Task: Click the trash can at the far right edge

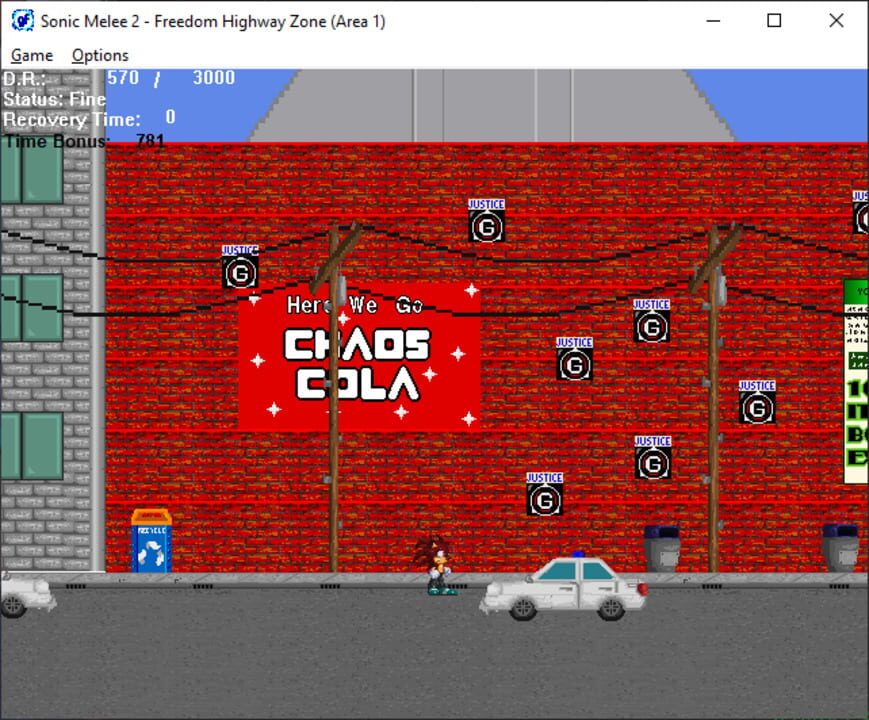Action: 840,547
